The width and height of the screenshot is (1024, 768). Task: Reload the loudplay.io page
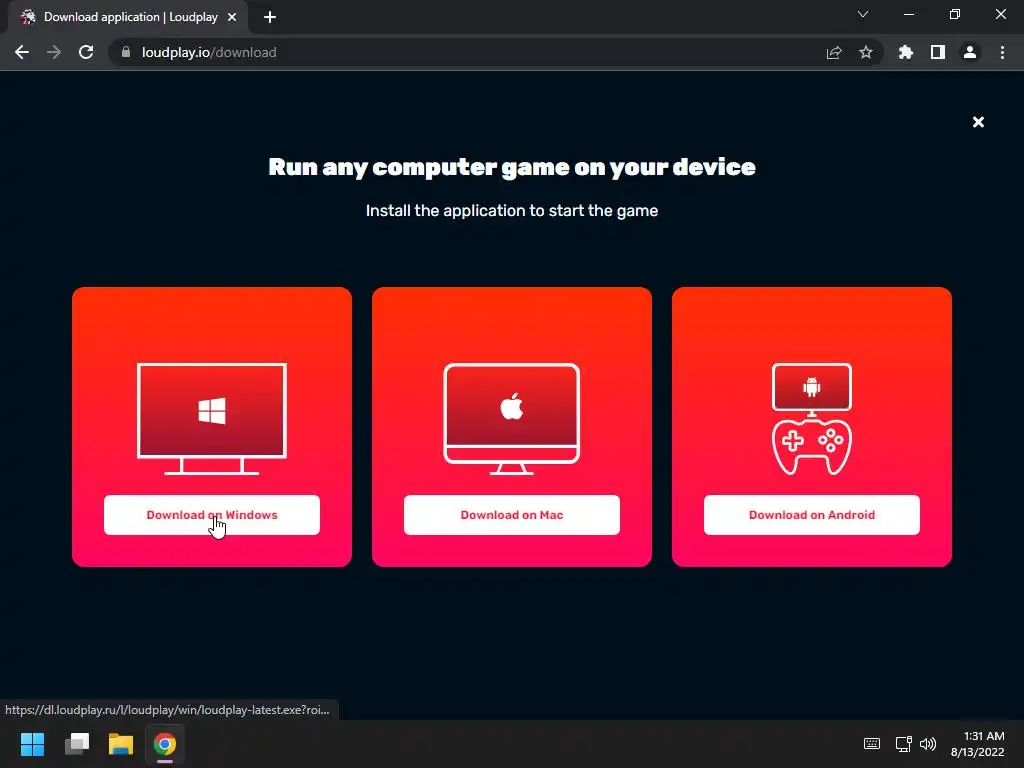point(86,52)
